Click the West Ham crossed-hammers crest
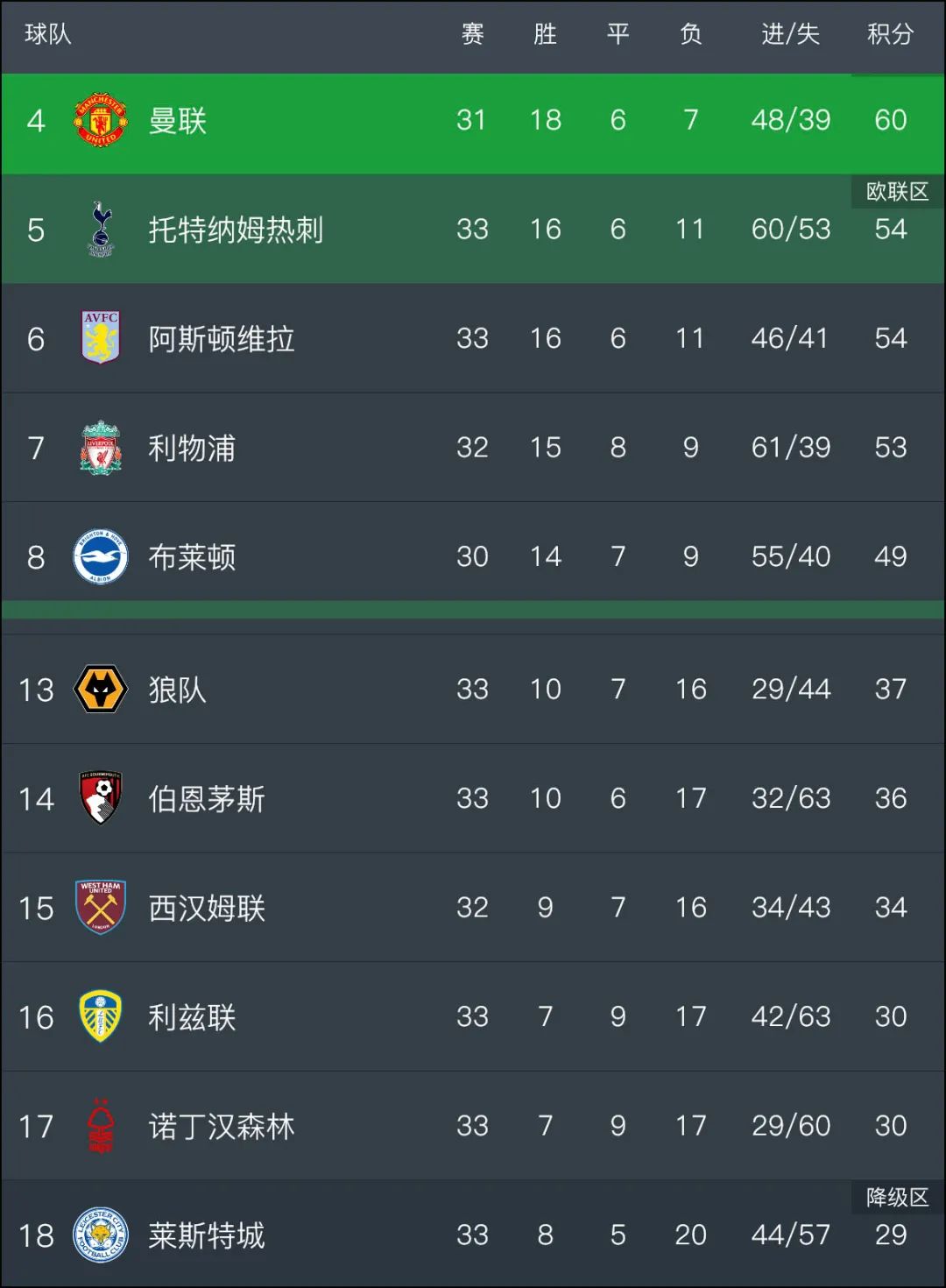The width and height of the screenshot is (946, 1288). (x=101, y=907)
